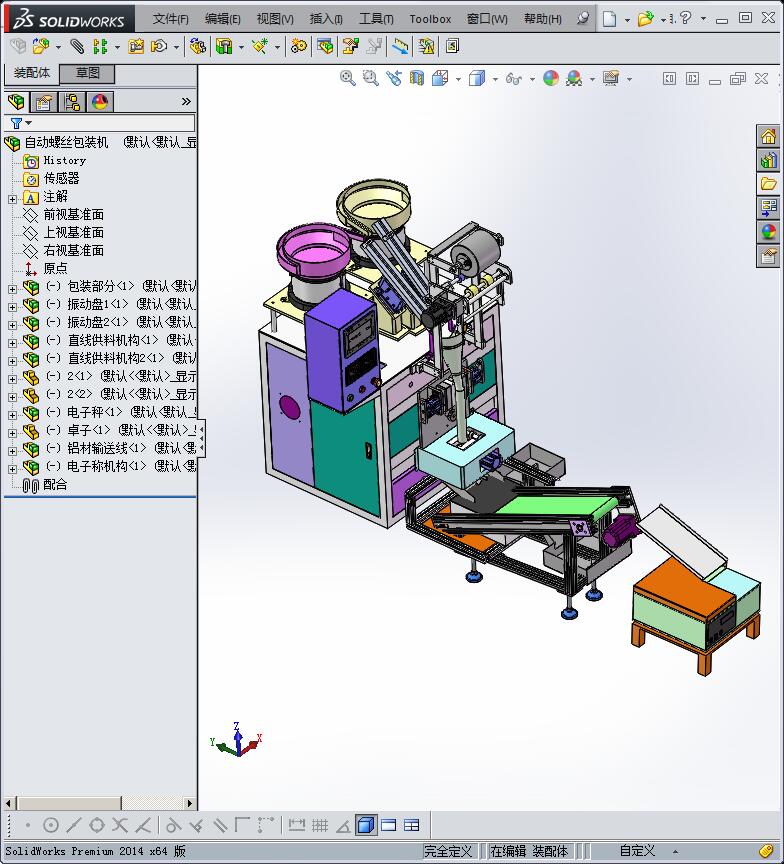Open View Orientation dropdown arrow
784x864 pixels.
[458, 79]
